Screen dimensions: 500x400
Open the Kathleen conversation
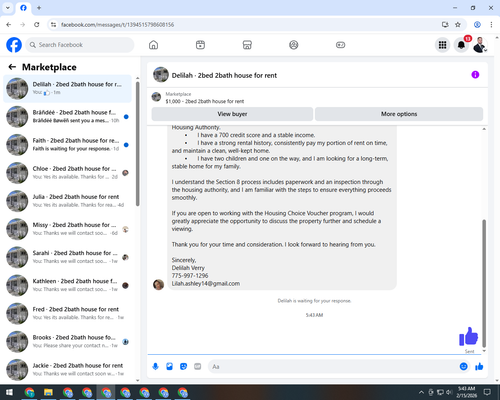click(67, 285)
